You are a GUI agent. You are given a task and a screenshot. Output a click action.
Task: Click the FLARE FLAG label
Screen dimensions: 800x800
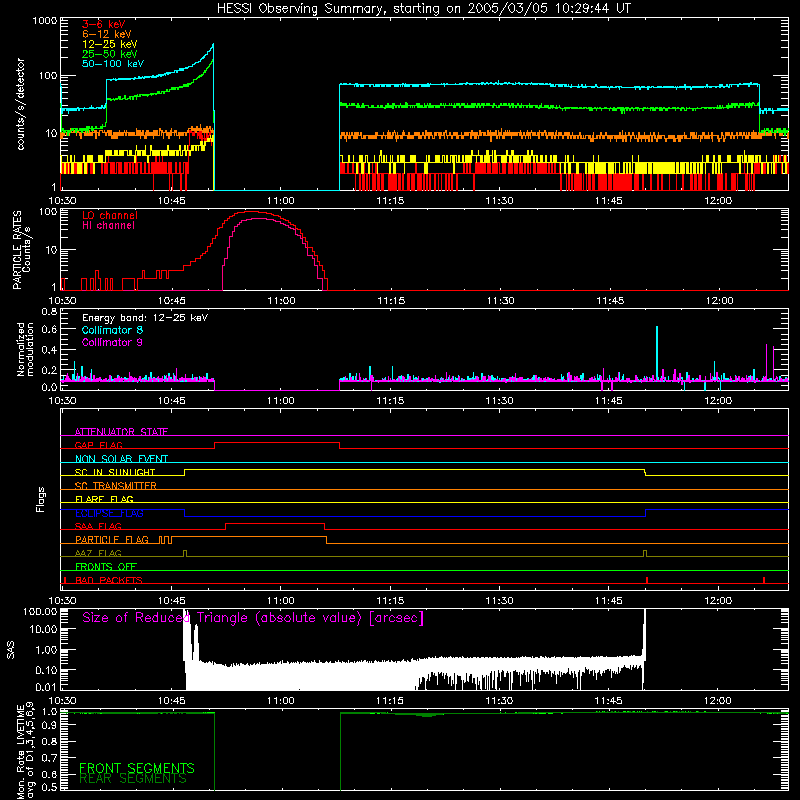coord(104,499)
